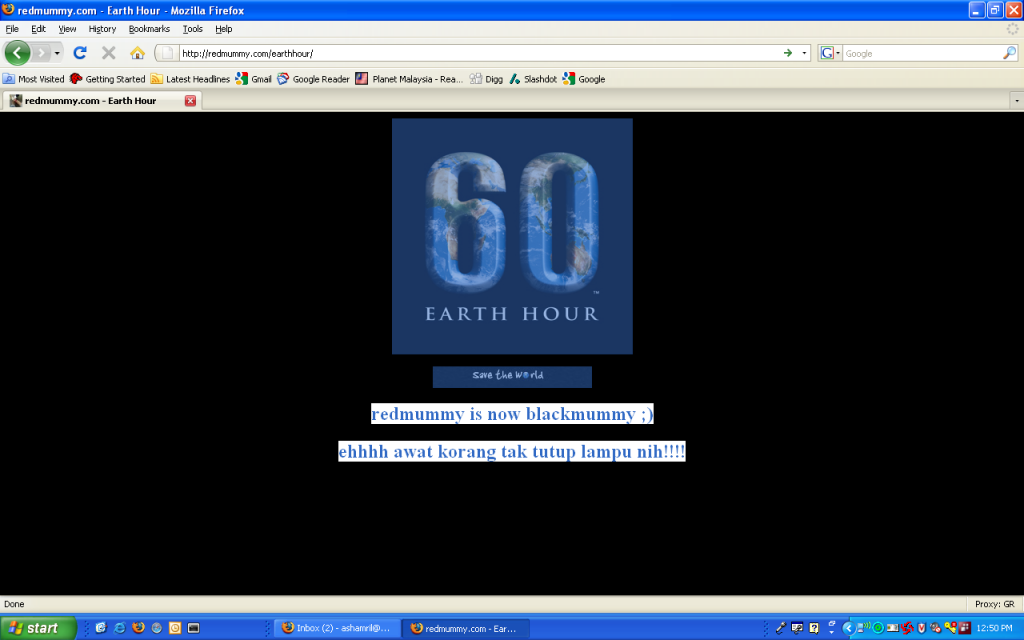Click the green circle tray icon

(878, 628)
